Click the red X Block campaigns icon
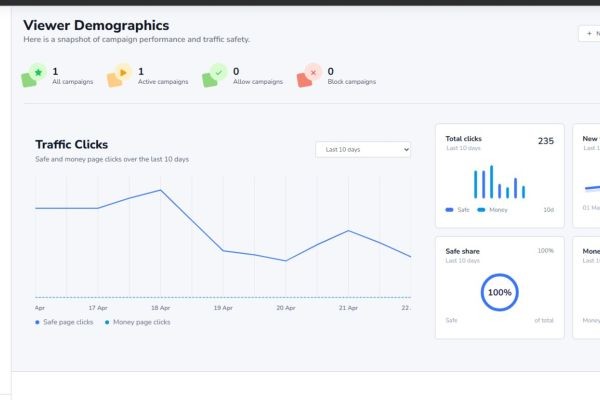The image size is (600, 400). 309,75
